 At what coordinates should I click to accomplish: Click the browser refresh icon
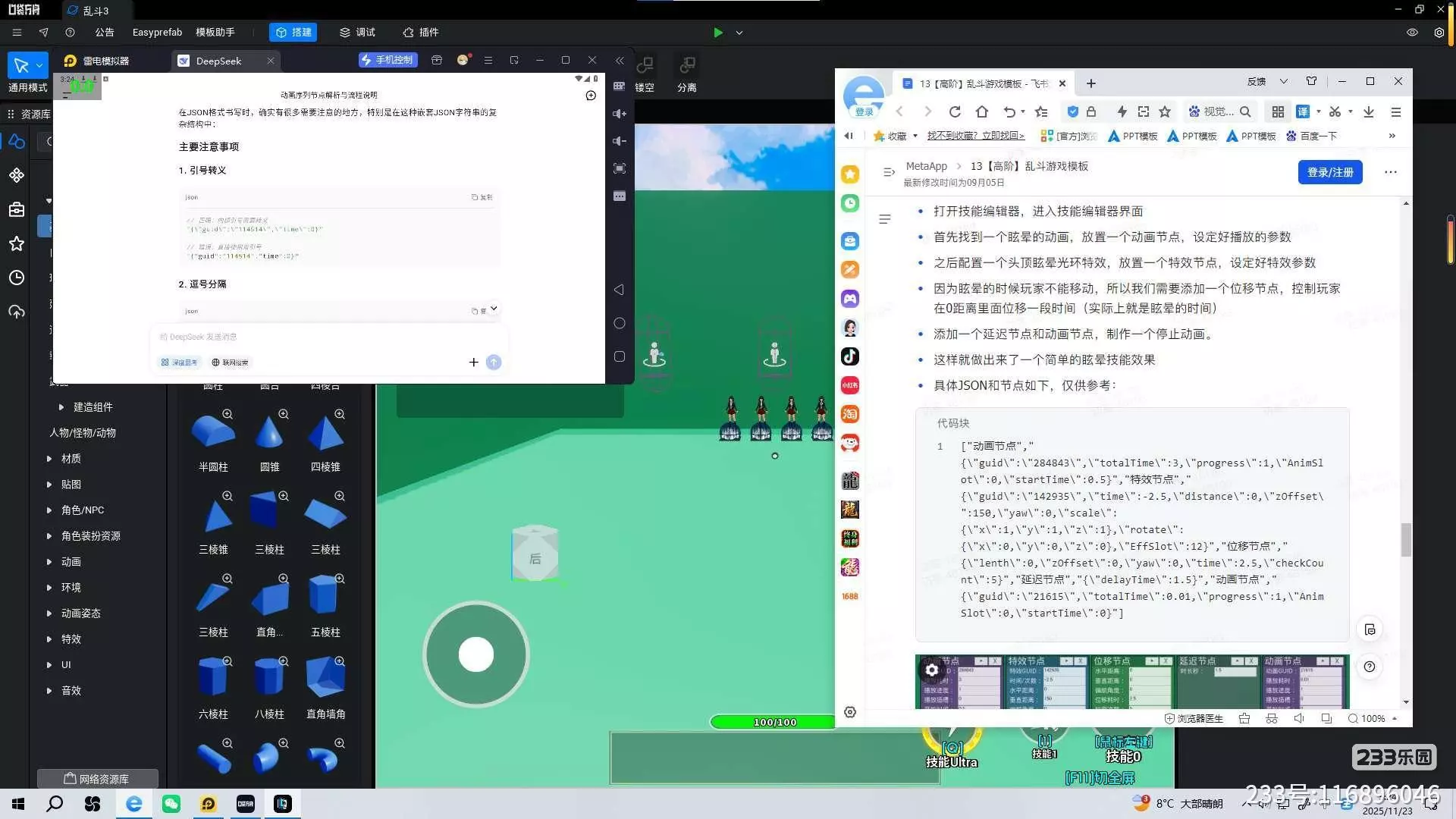click(955, 112)
